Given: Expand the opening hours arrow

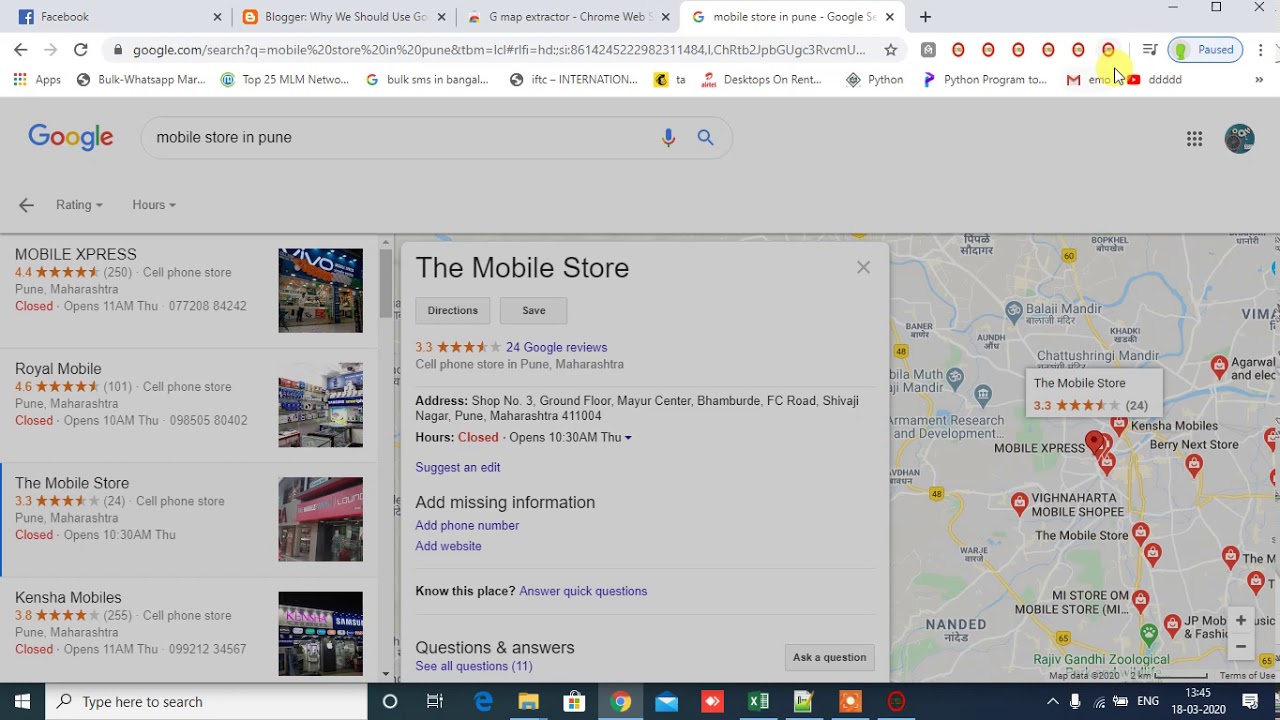Looking at the screenshot, I should [628, 438].
